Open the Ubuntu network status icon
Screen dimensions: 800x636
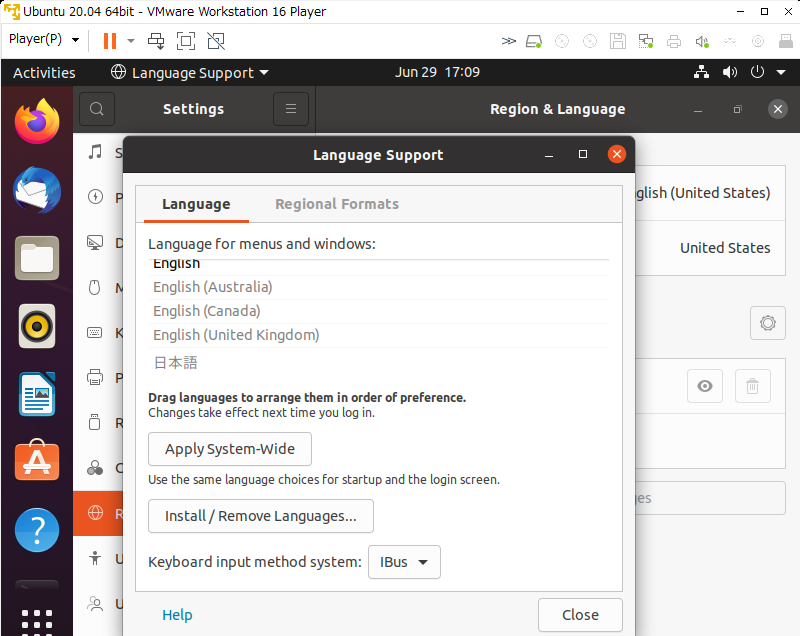[702, 72]
